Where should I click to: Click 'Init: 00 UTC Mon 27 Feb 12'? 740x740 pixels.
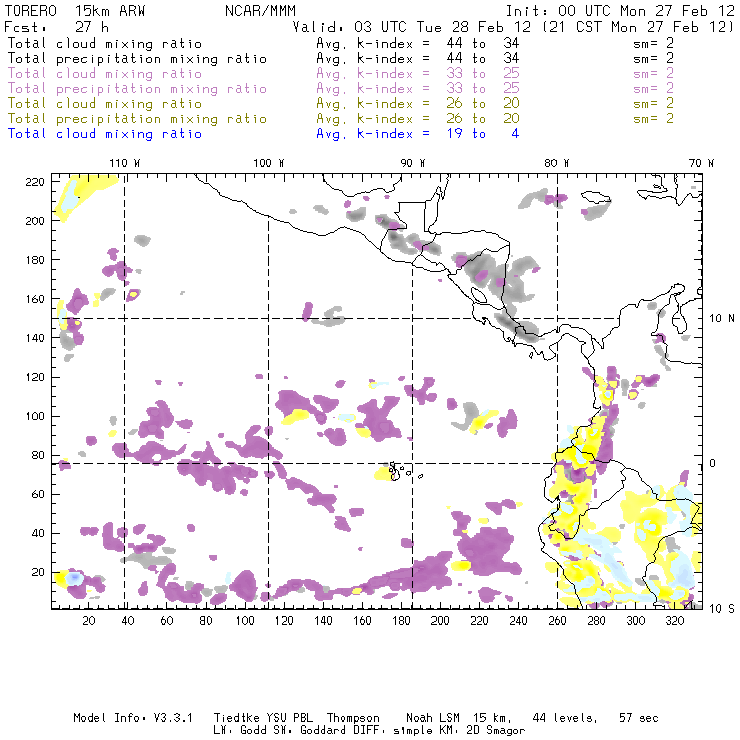pyautogui.click(x=620, y=11)
